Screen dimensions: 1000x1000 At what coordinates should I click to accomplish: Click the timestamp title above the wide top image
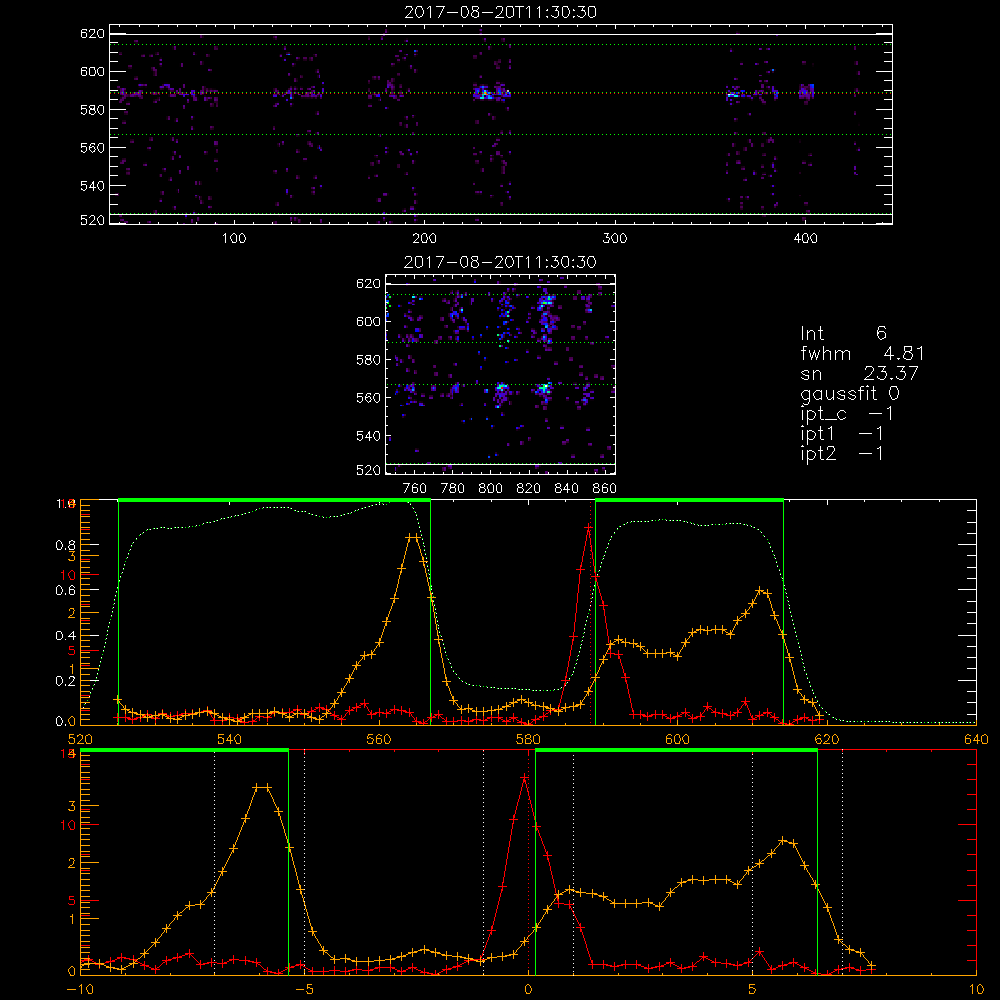click(501, 12)
